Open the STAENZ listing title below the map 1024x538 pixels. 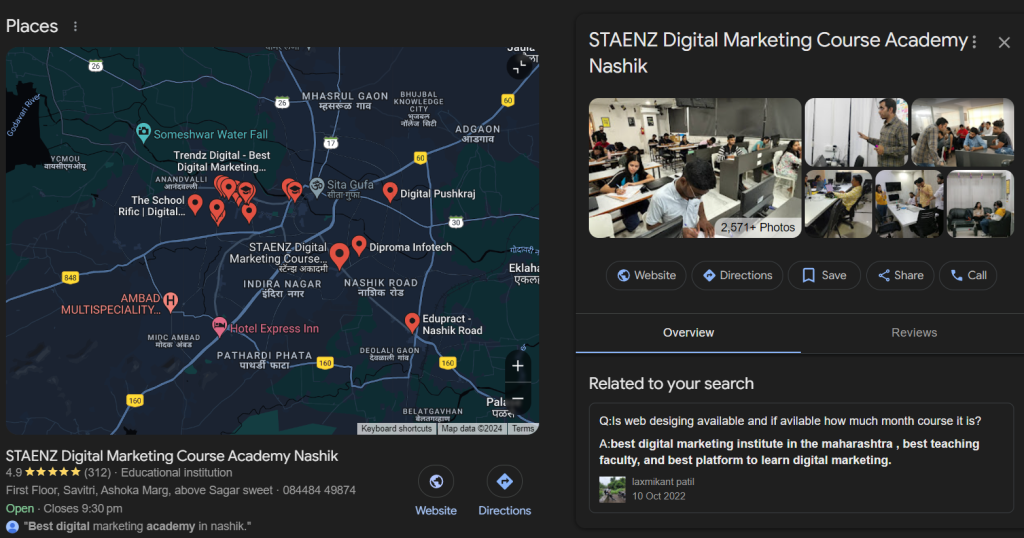172,456
